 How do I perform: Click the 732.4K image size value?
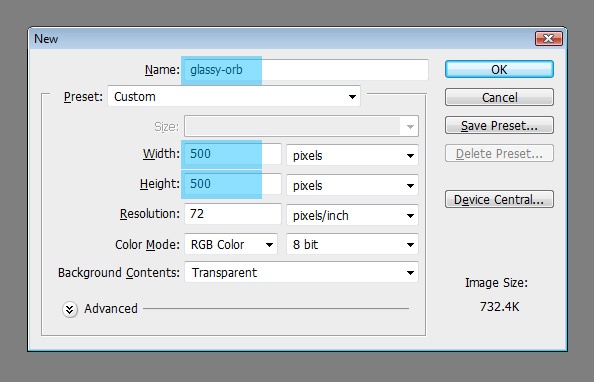[499, 306]
